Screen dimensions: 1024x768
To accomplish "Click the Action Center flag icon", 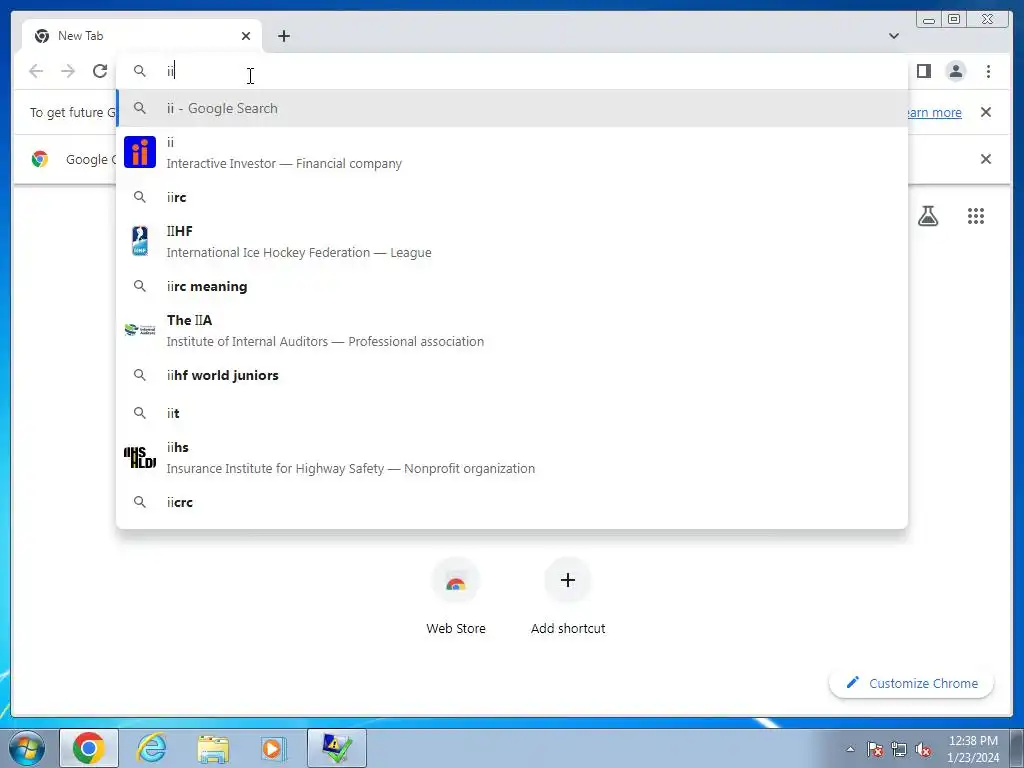I will [x=875, y=749].
